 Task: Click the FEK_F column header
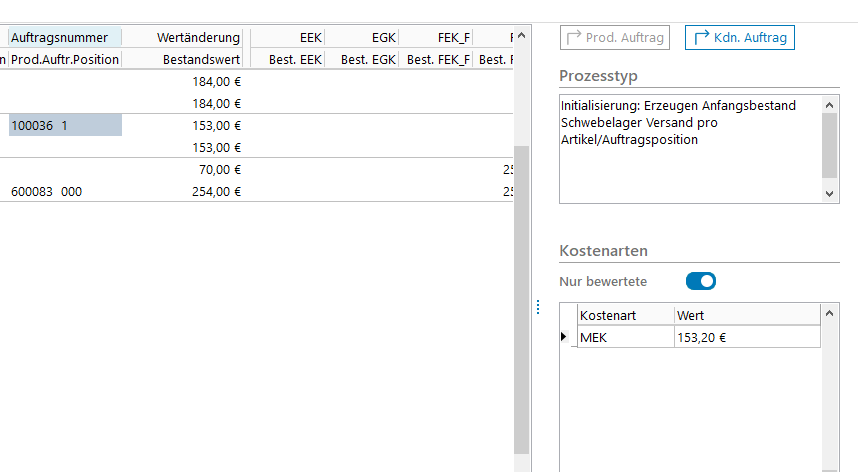pyautogui.click(x=436, y=38)
